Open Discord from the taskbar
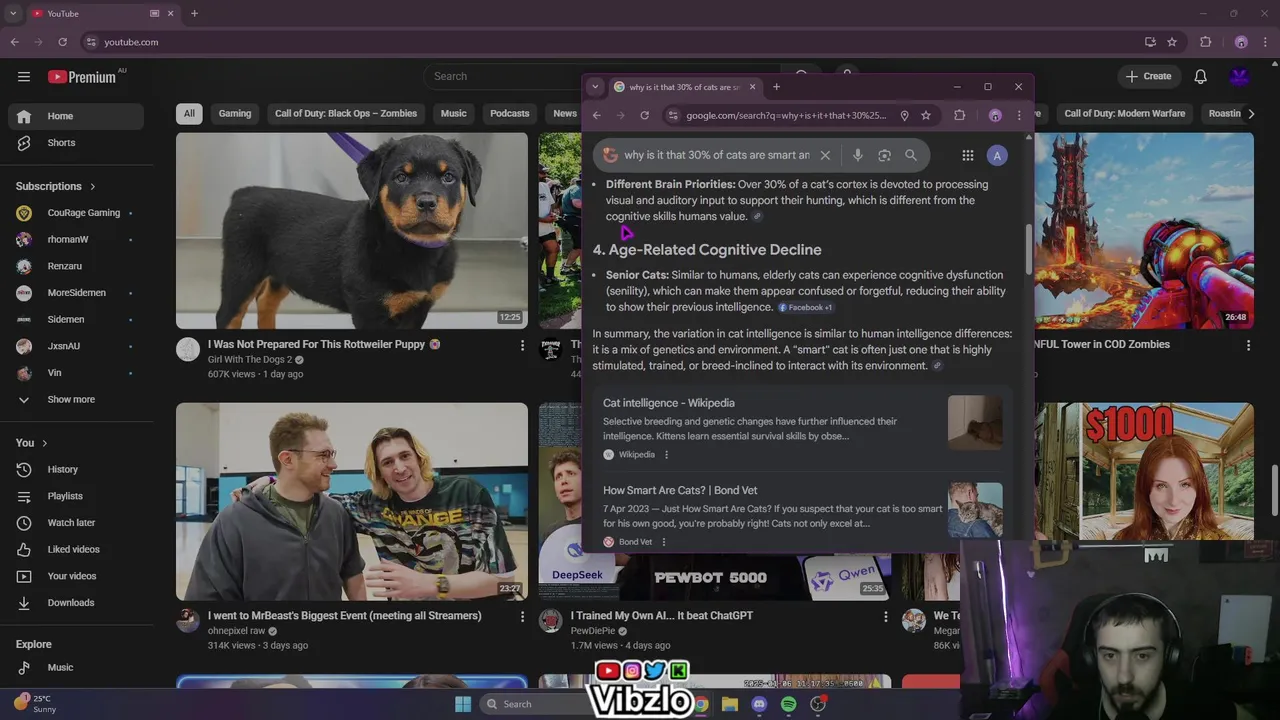 [759, 704]
